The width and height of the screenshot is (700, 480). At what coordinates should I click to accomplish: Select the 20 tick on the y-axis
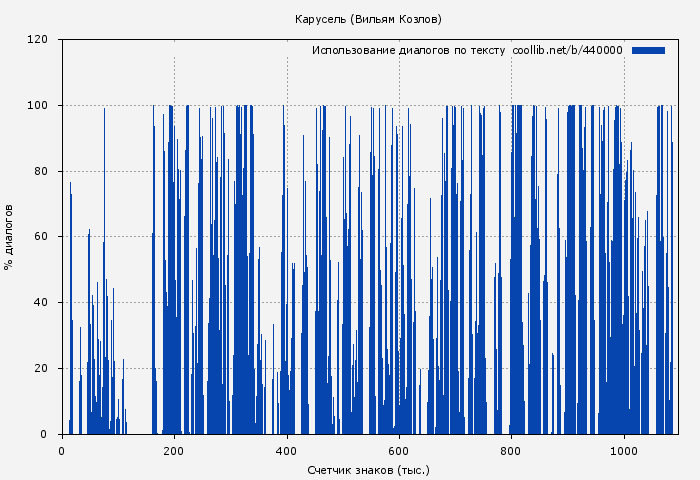41,369
